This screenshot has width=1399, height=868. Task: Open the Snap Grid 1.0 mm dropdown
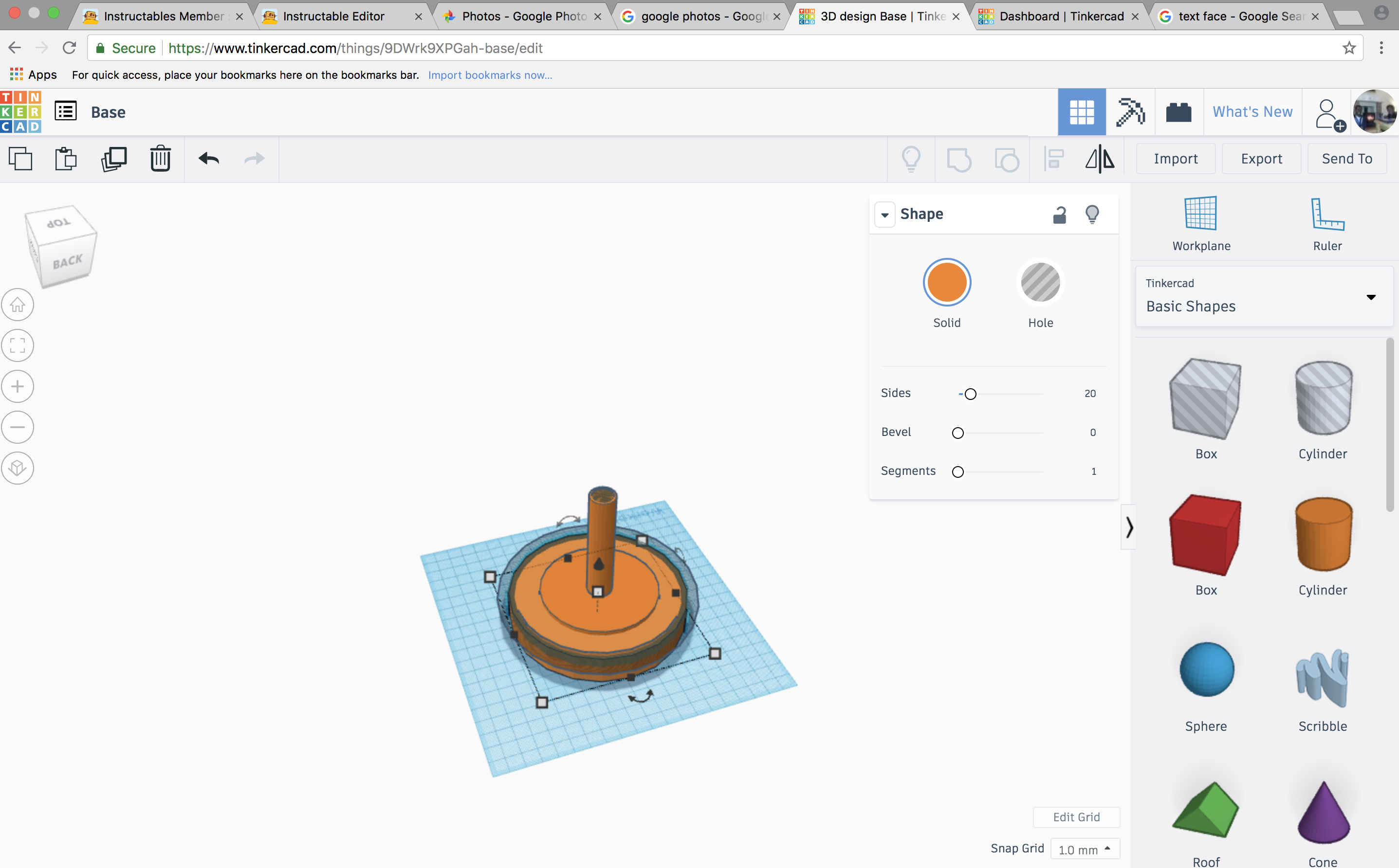click(1085, 849)
